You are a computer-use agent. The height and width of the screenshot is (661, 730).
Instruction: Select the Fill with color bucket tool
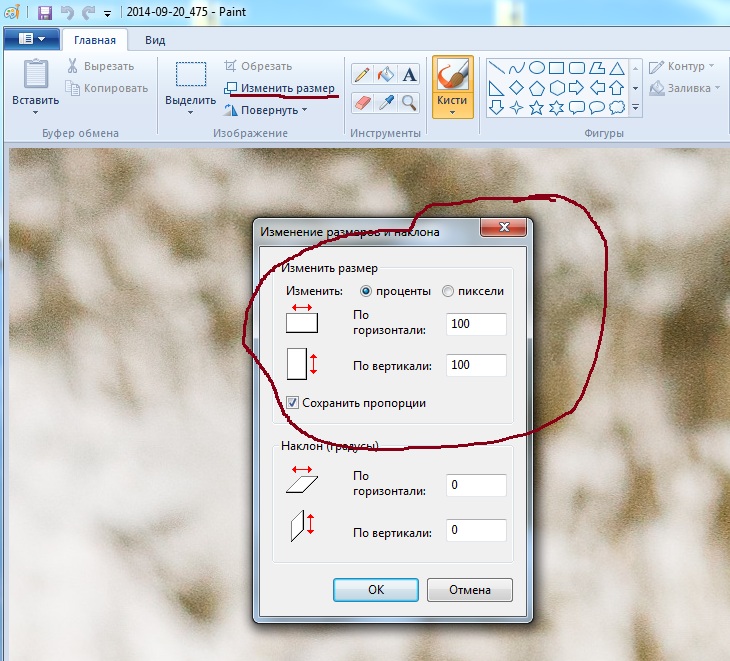385,74
